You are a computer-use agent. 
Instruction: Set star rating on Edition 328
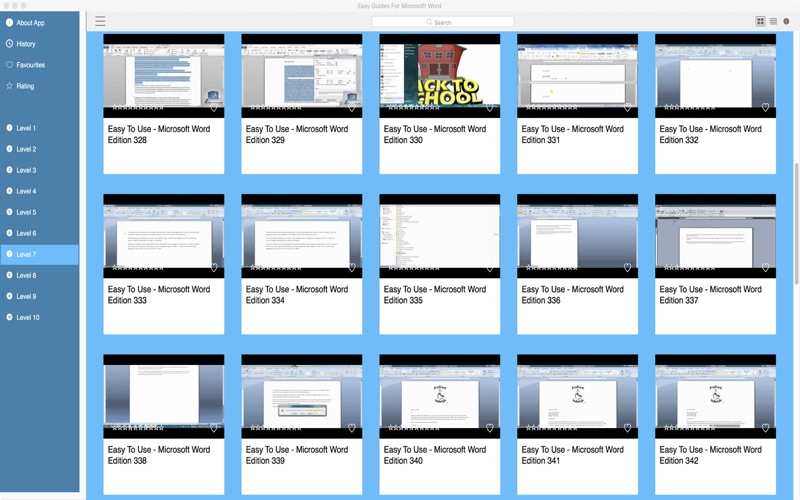[138, 108]
